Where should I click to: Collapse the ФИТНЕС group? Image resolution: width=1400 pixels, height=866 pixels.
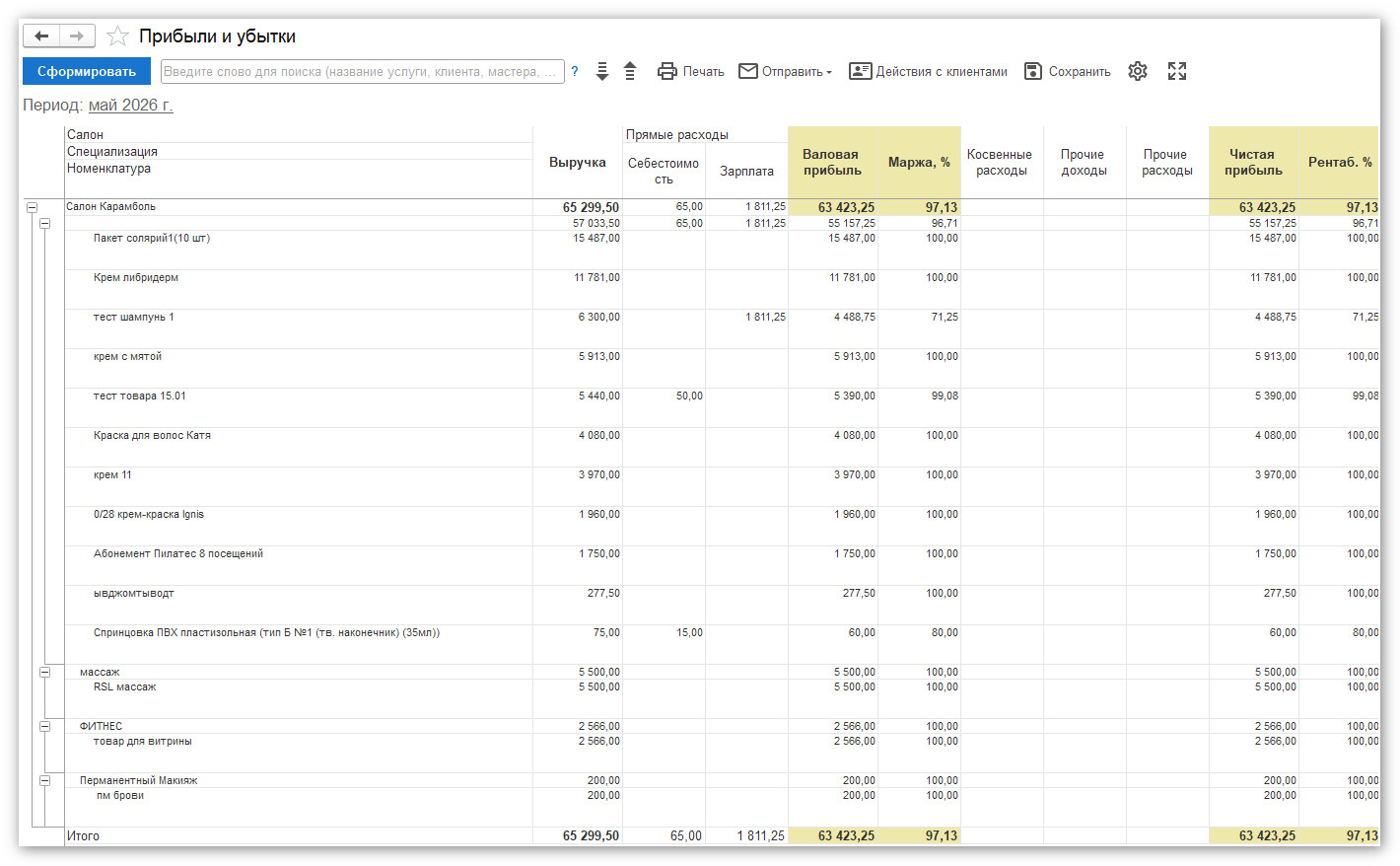[44, 726]
